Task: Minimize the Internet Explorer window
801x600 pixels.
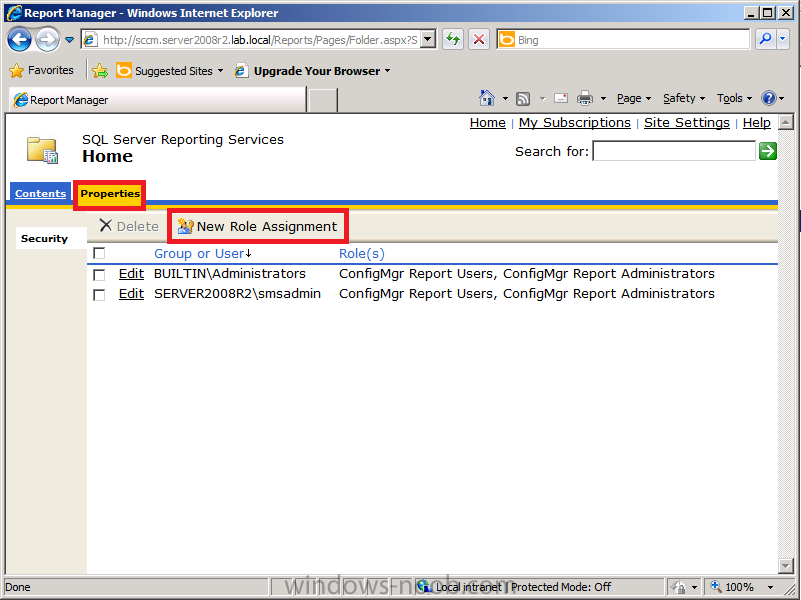Action: [x=750, y=13]
